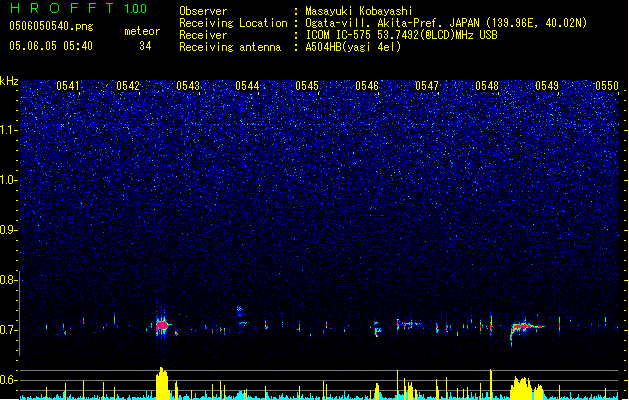Image resolution: width=629 pixels, height=400 pixels.
Task: Click the 0548 time marker
Action: tap(487, 86)
